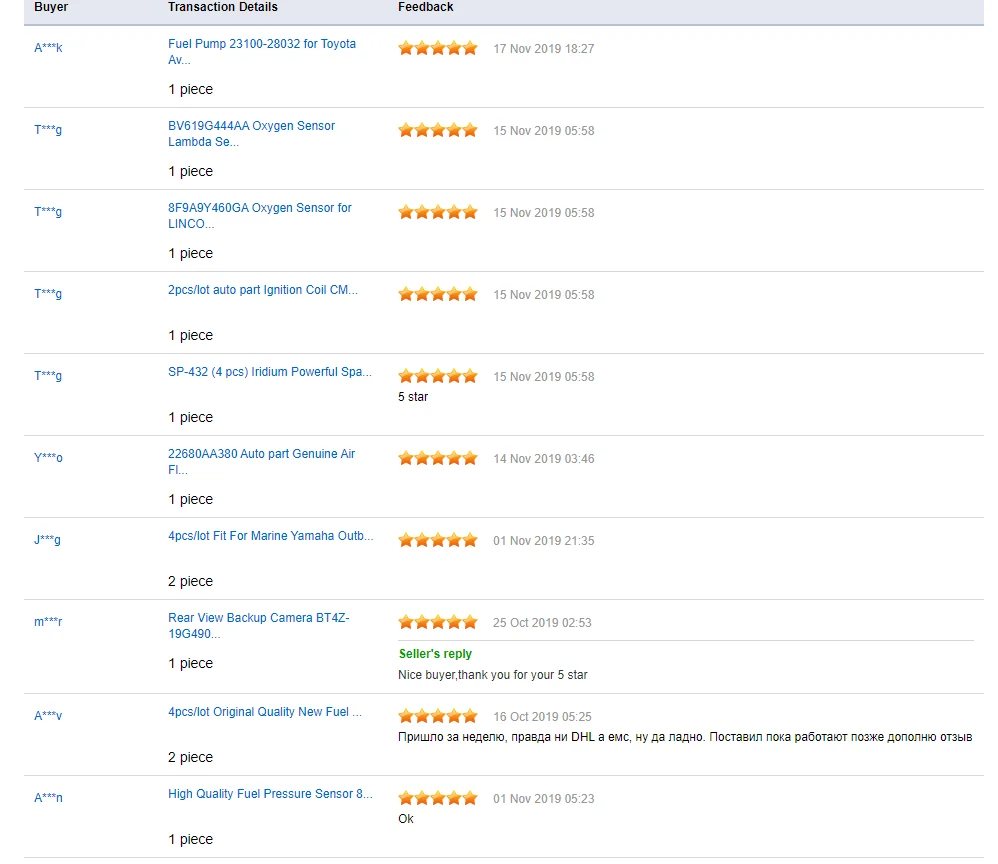Open the 22680AA380 Genuine Air Fl listing

click(x=262, y=462)
